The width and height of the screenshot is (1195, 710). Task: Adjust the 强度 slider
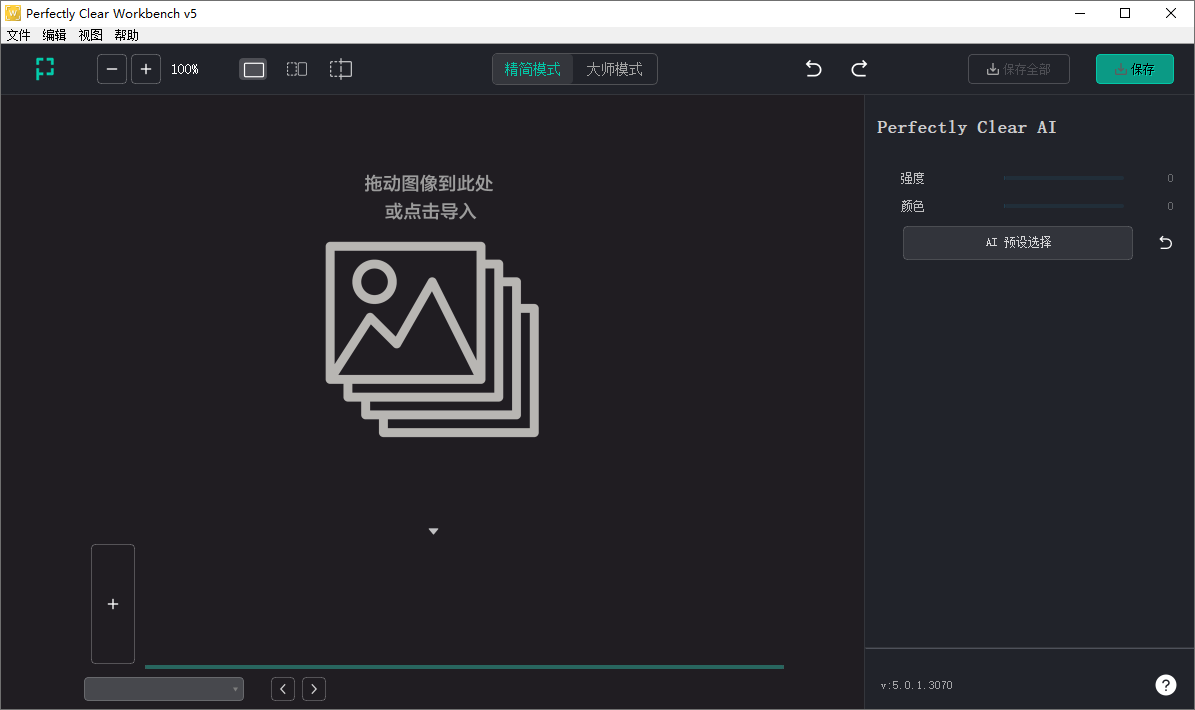tap(1063, 178)
